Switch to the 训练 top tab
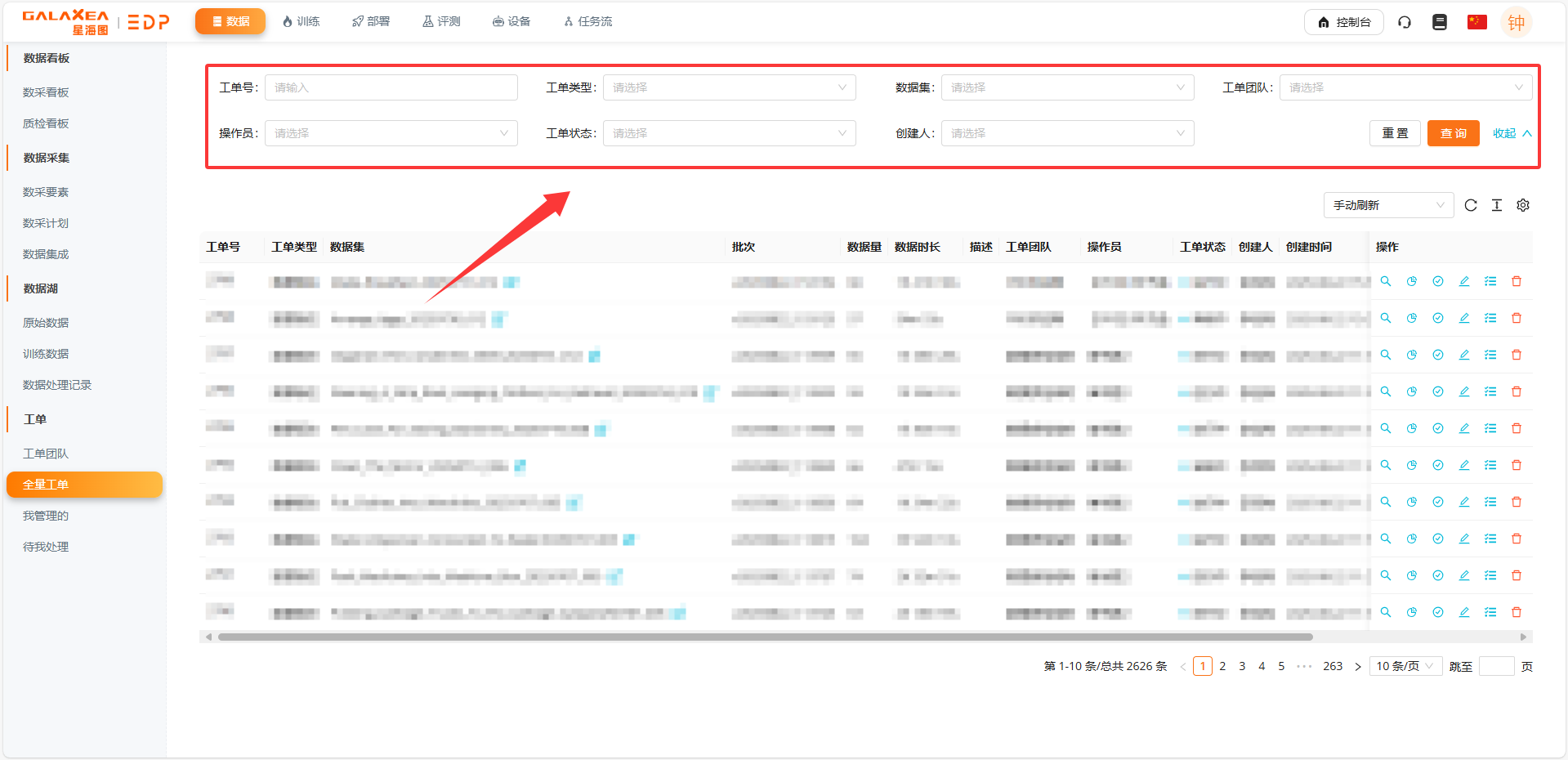Screen dimensions: 1568x760 click(x=301, y=21)
